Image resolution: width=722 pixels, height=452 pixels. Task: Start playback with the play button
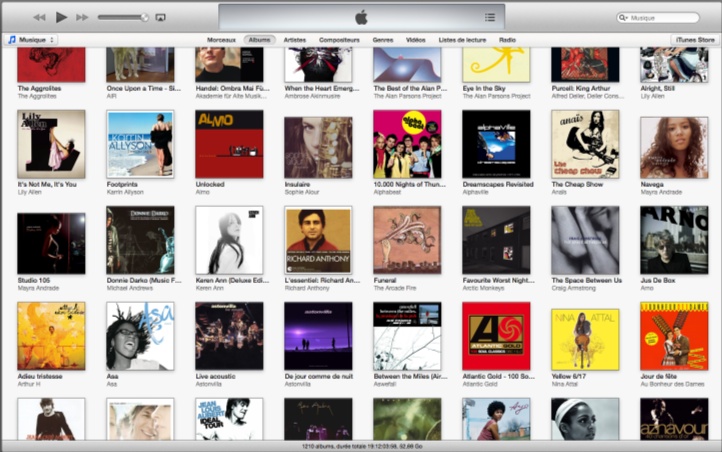pyautogui.click(x=61, y=17)
